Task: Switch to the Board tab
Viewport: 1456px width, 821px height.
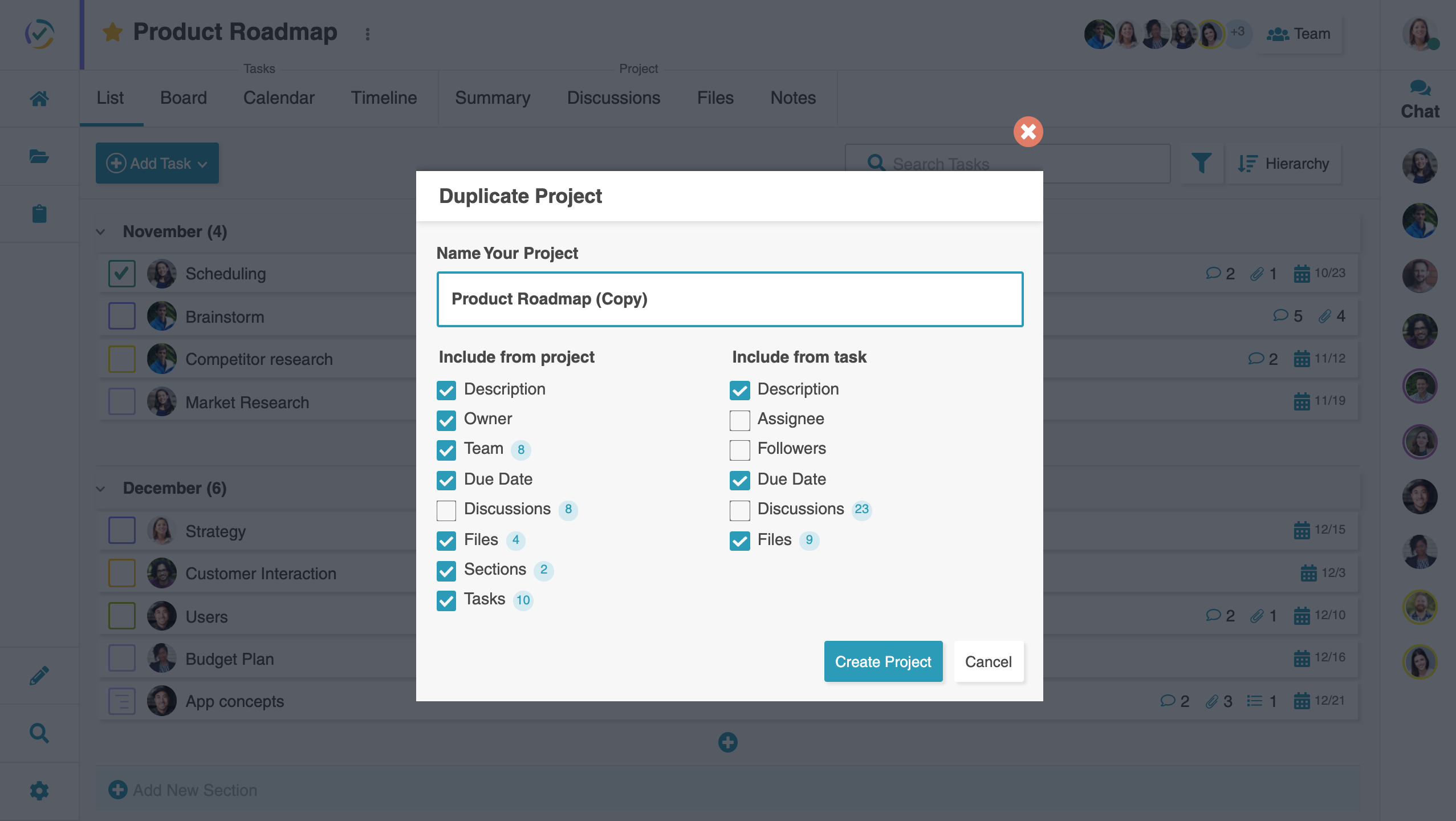Action: point(183,98)
